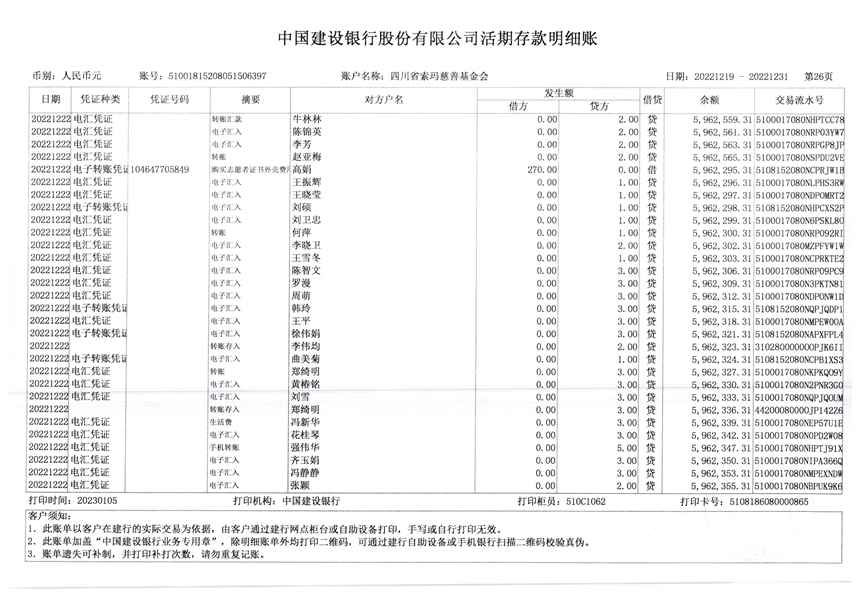The image size is (860, 605).
Task: Select counterparty name 强伟华
Action: (x=306, y=447)
